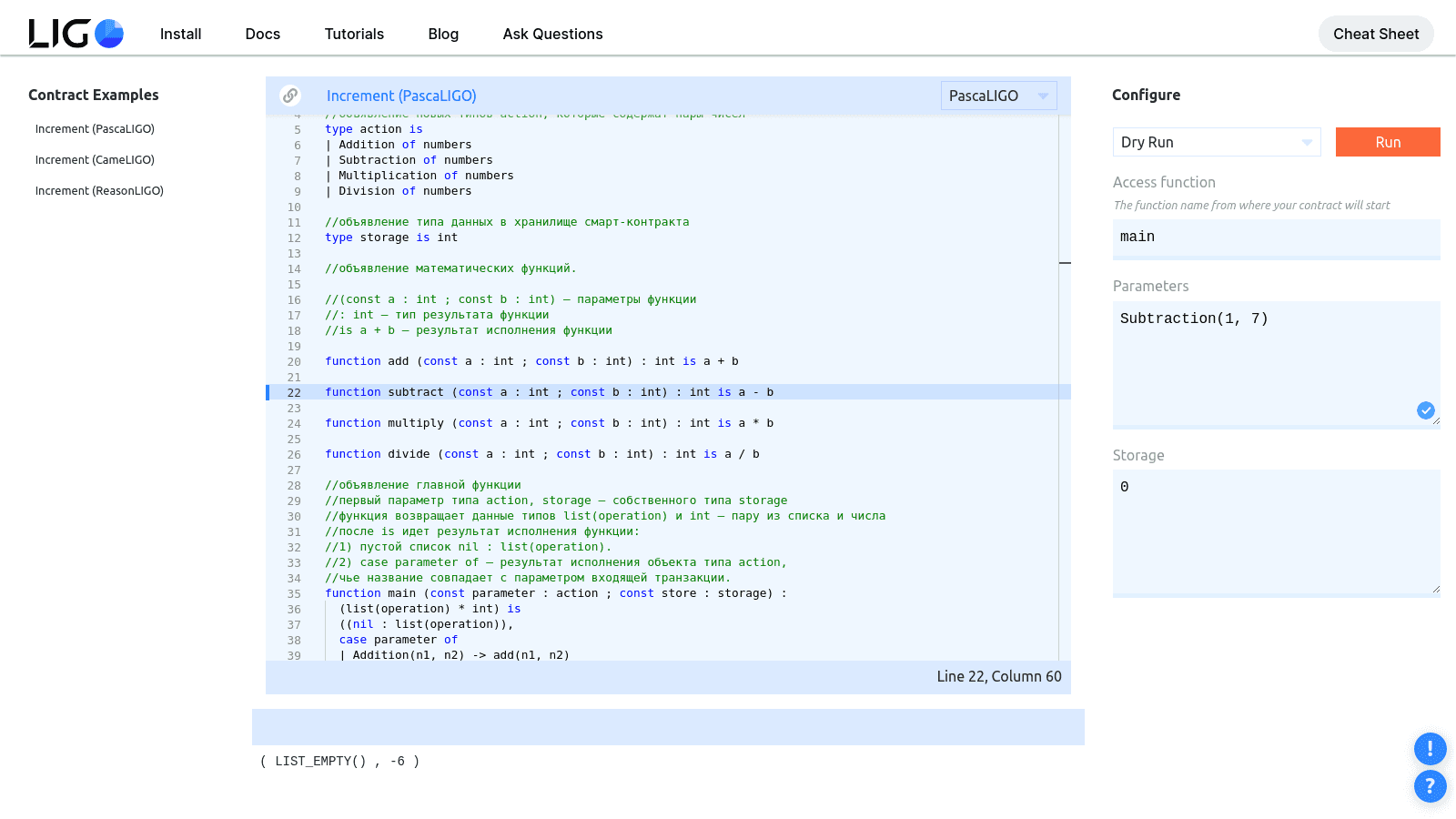1456x819 pixels.
Task: Open the Dry Run command dropdown
Action: tap(1216, 142)
